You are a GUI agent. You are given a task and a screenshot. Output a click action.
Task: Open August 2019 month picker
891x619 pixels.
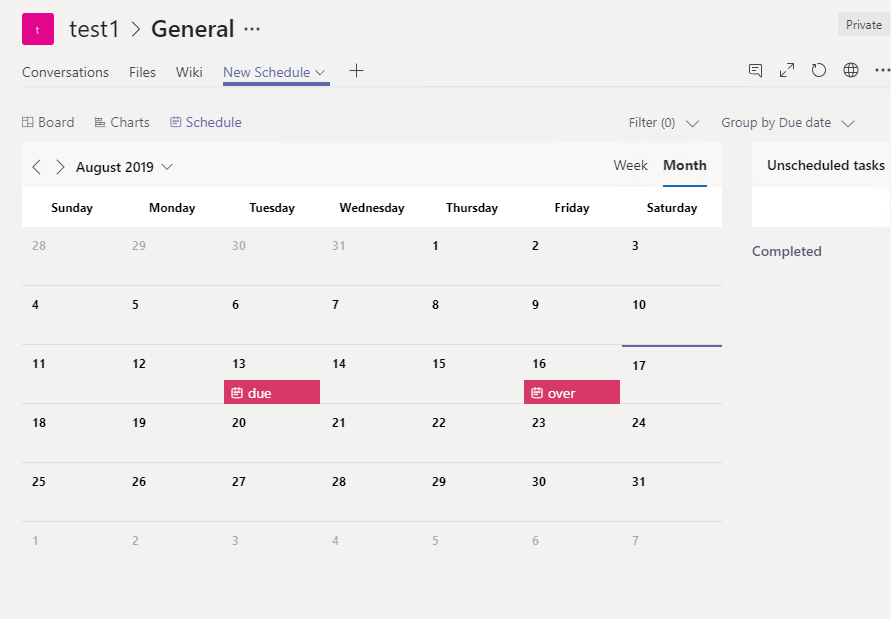(x=124, y=167)
